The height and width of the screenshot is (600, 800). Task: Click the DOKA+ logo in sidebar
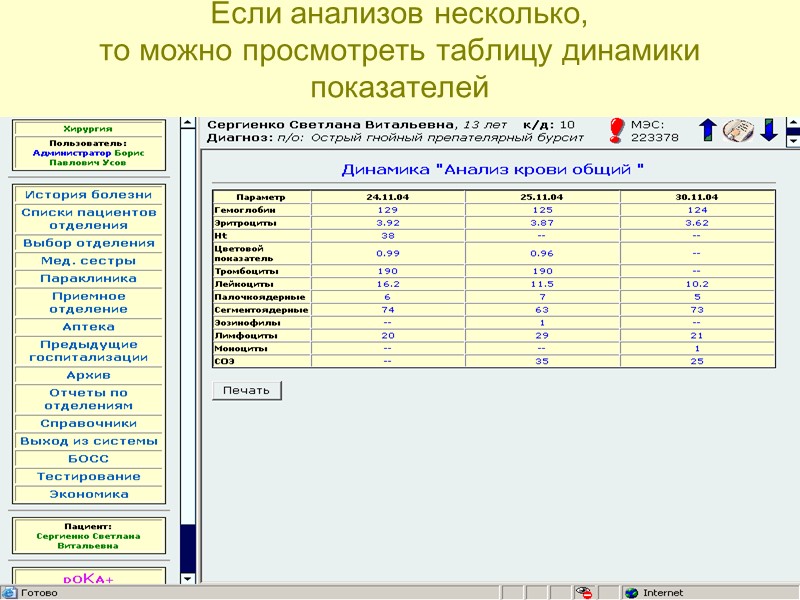tap(88, 579)
